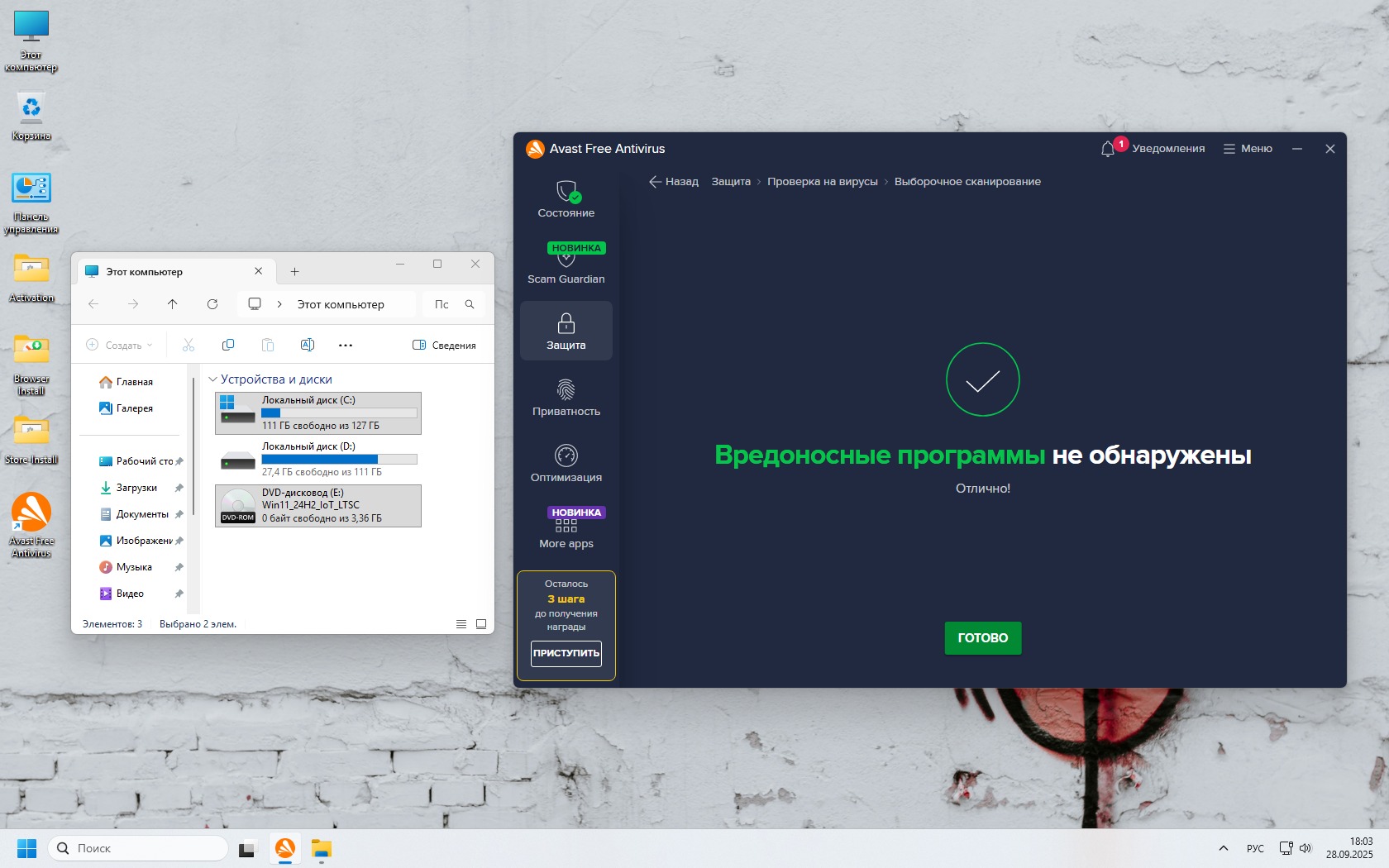The width and height of the screenshot is (1389, 868).
Task: Click Этот компьютер in Explorer address bar
Action: [x=341, y=304]
